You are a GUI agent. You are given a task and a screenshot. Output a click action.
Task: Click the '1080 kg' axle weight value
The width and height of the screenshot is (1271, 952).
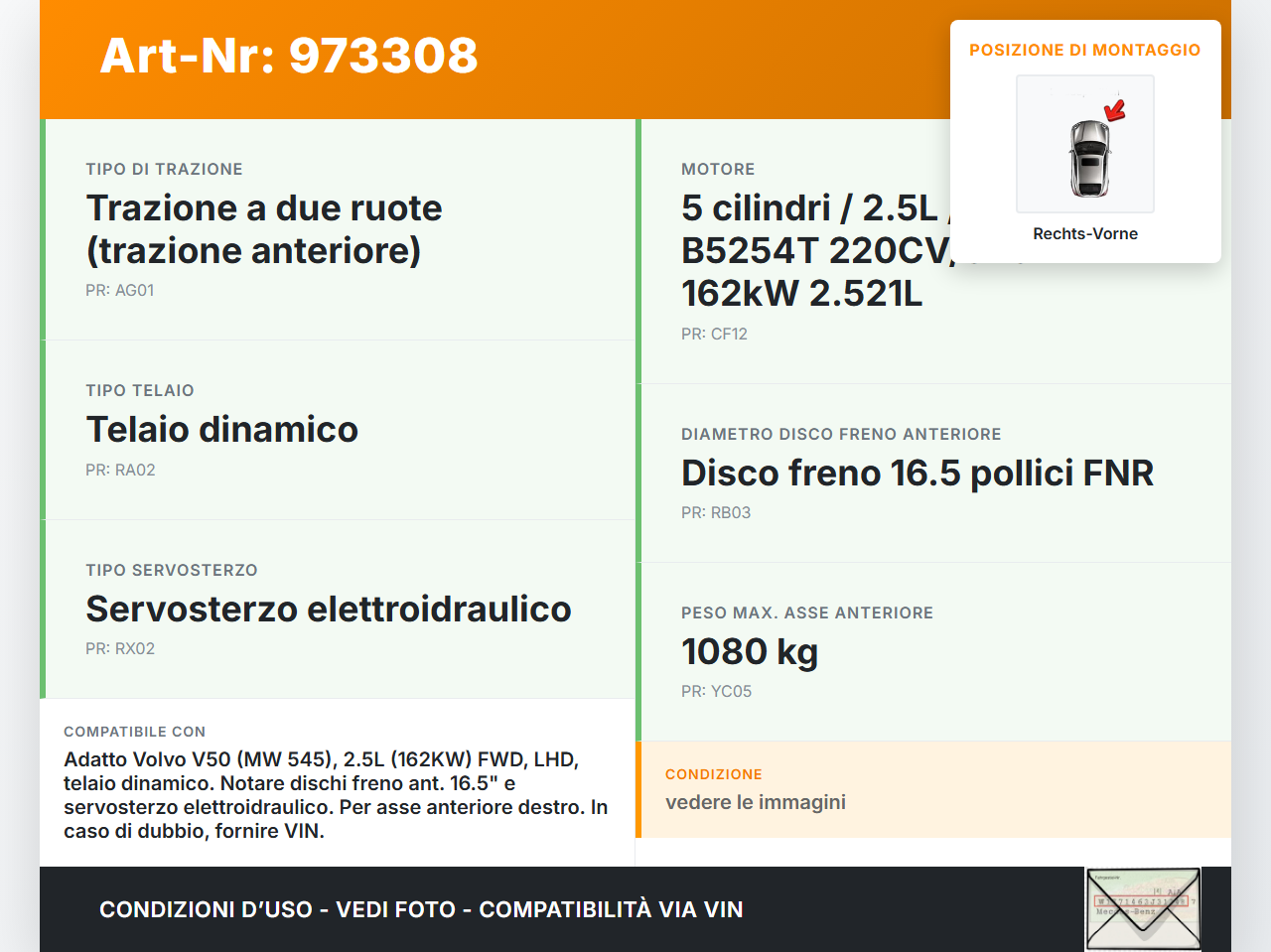(749, 652)
